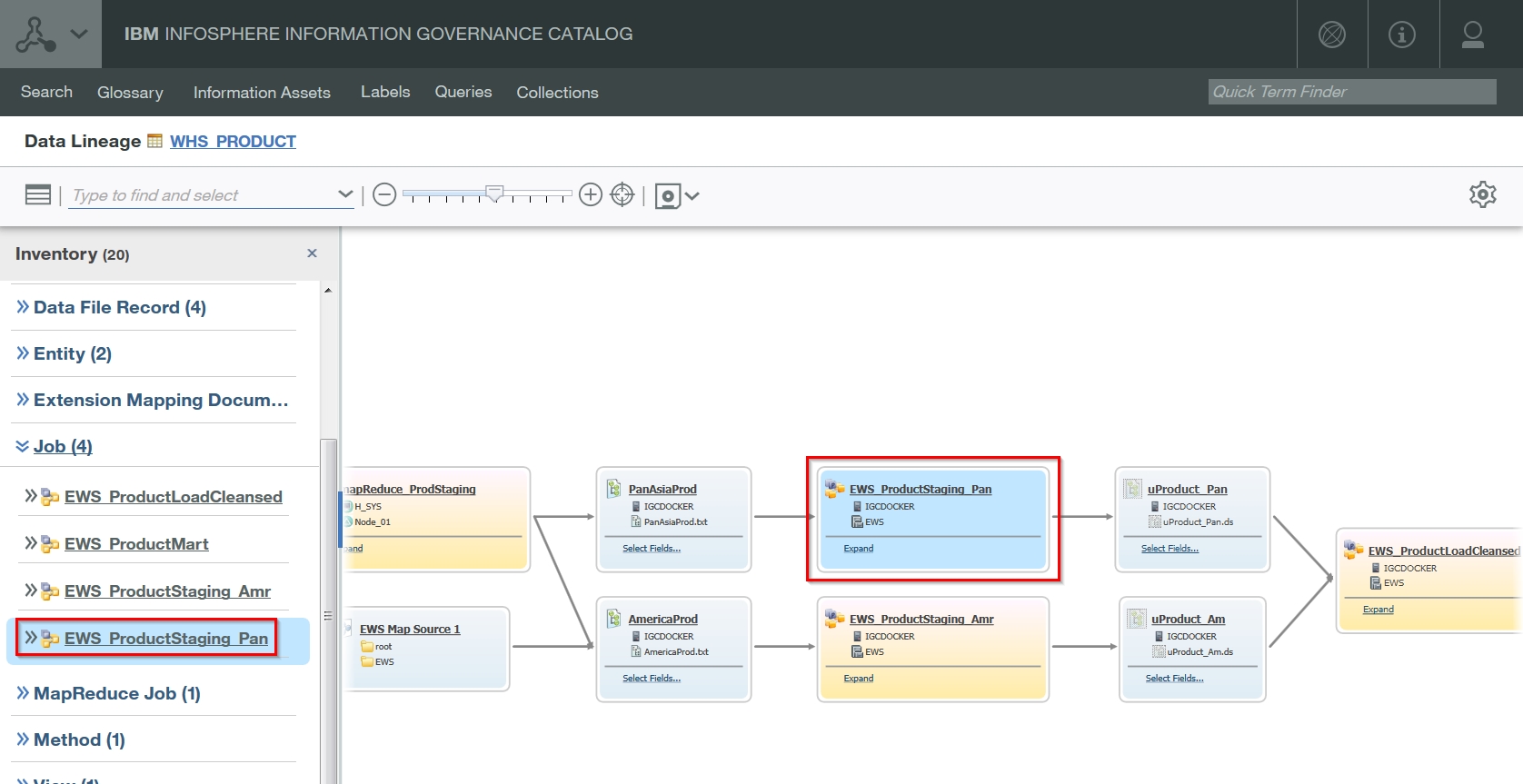This screenshot has height=784, width=1523.
Task: Open the PanAsiaProd node title link
Action: tap(662, 489)
